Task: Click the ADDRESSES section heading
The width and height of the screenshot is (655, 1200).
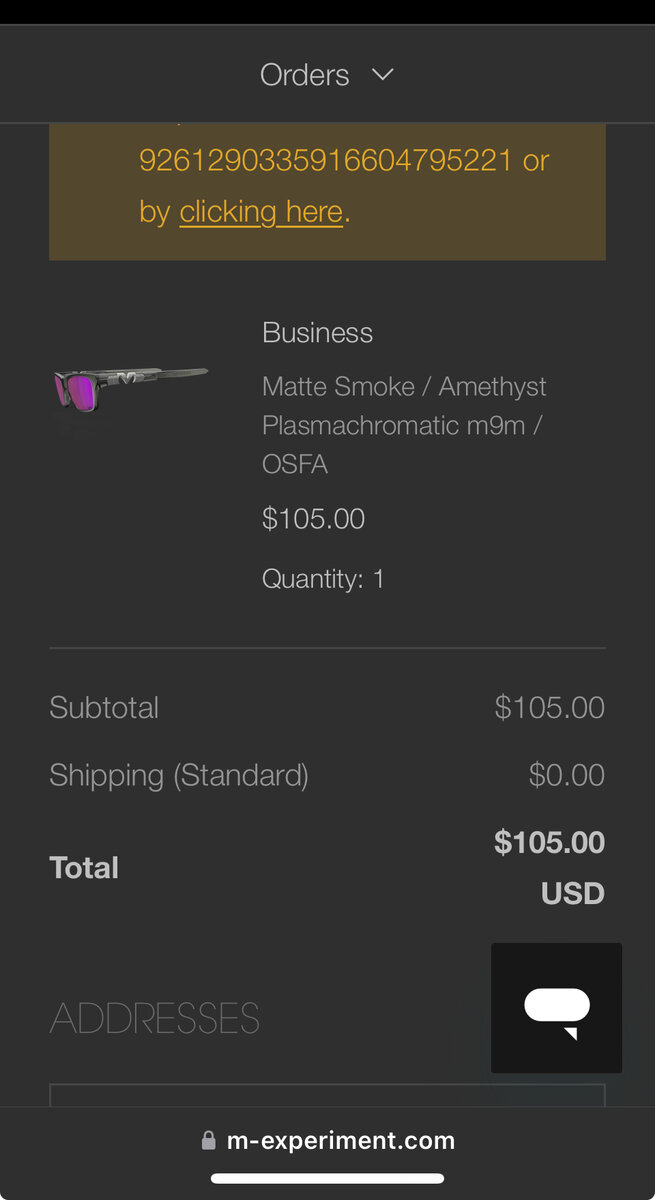Action: click(155, 1019)
